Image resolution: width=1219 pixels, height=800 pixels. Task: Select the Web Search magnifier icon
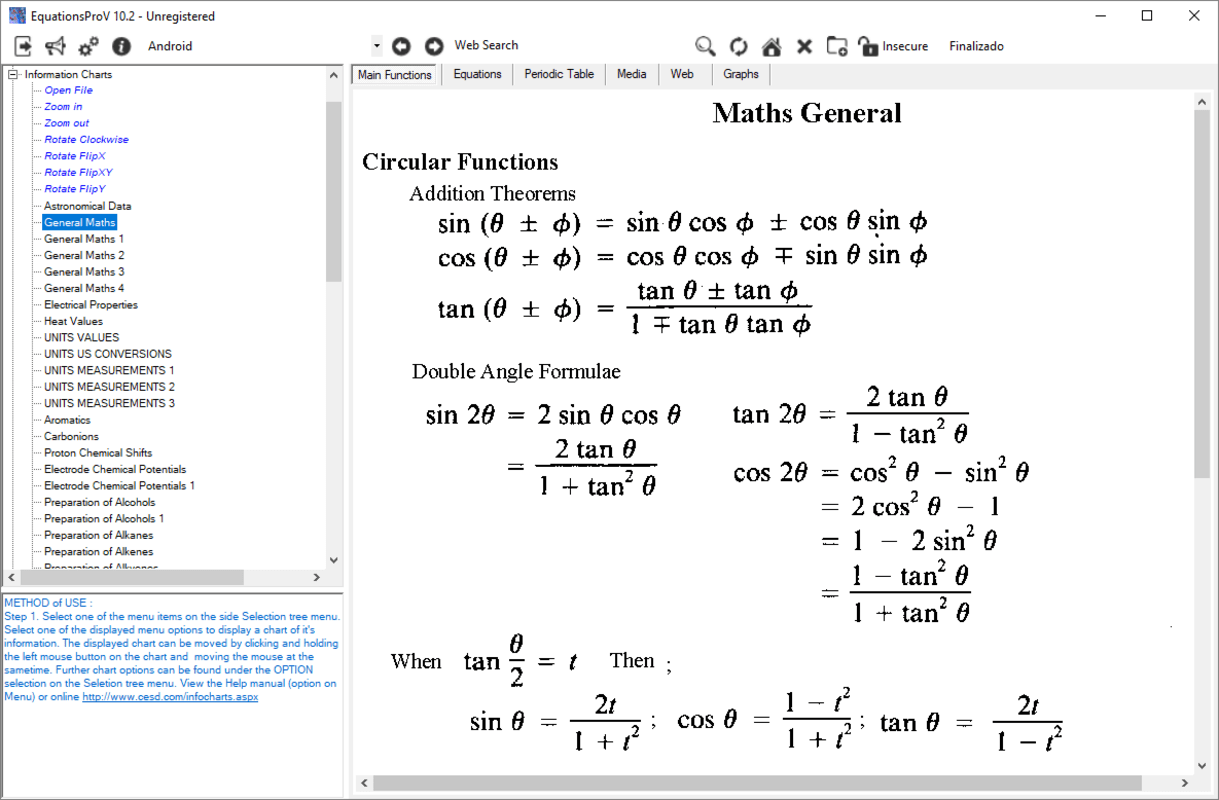point(705,46)
